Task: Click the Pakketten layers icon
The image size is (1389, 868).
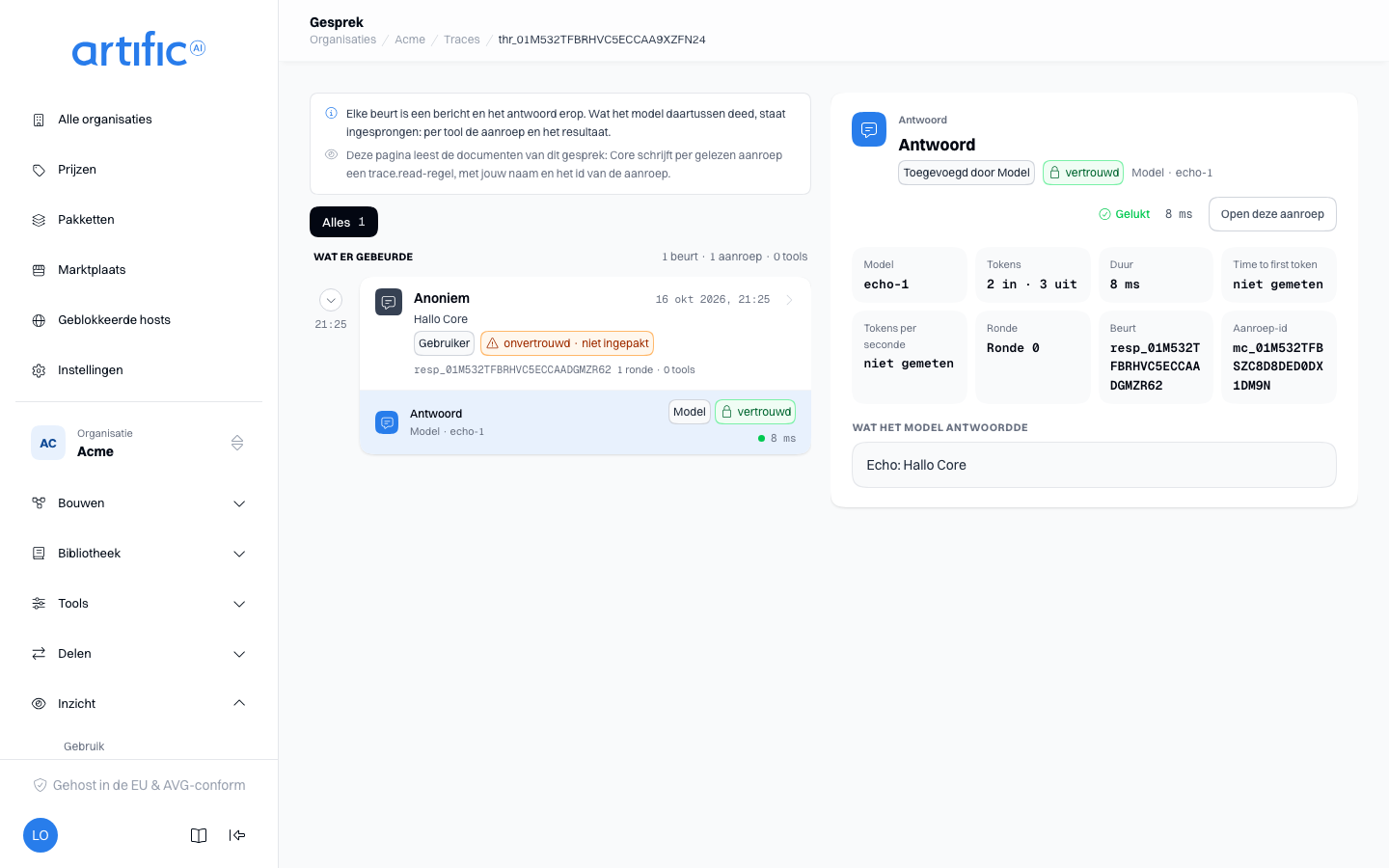Action: click(x=39, y=220)
